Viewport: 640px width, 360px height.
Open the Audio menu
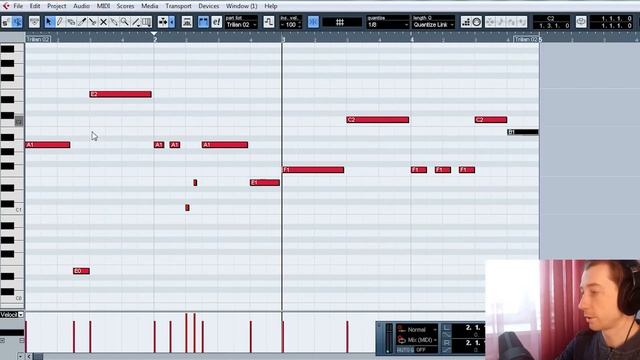tap(81, 6)
